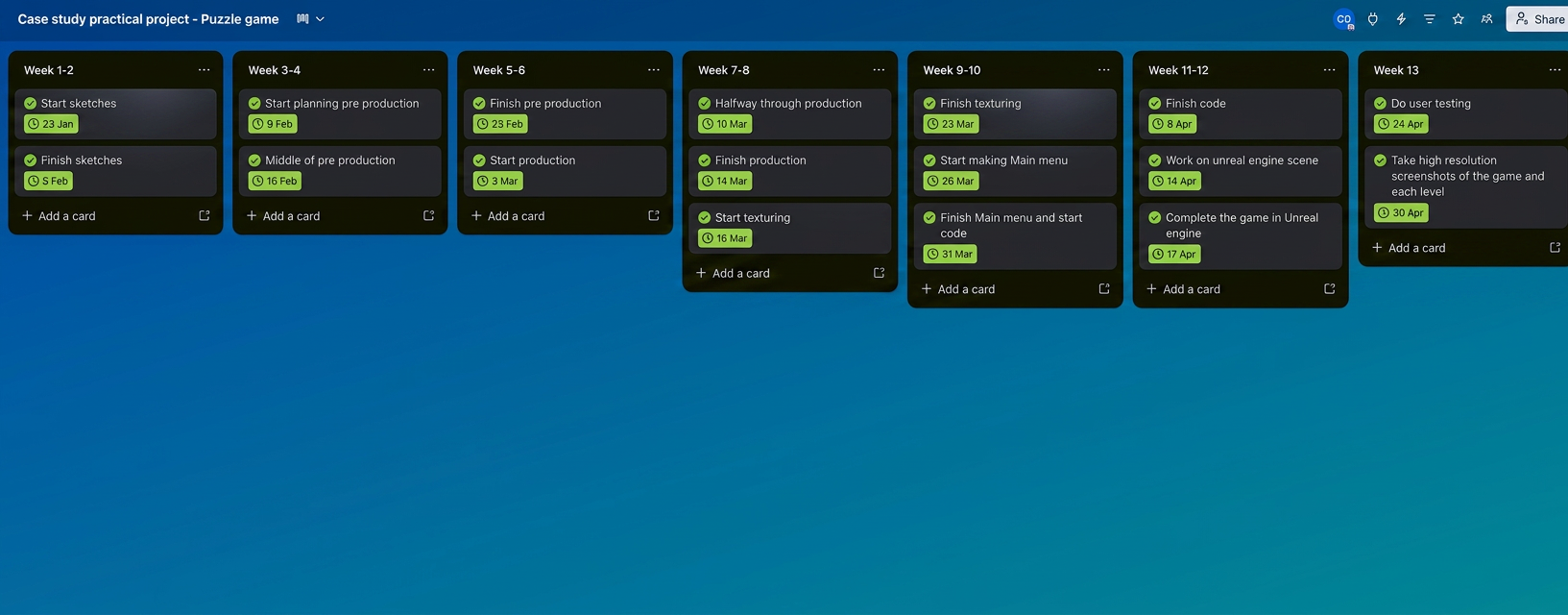The image size is (1568, 615).
Task: Open Week 3-4 list actions menu
Action: (428, 70)
